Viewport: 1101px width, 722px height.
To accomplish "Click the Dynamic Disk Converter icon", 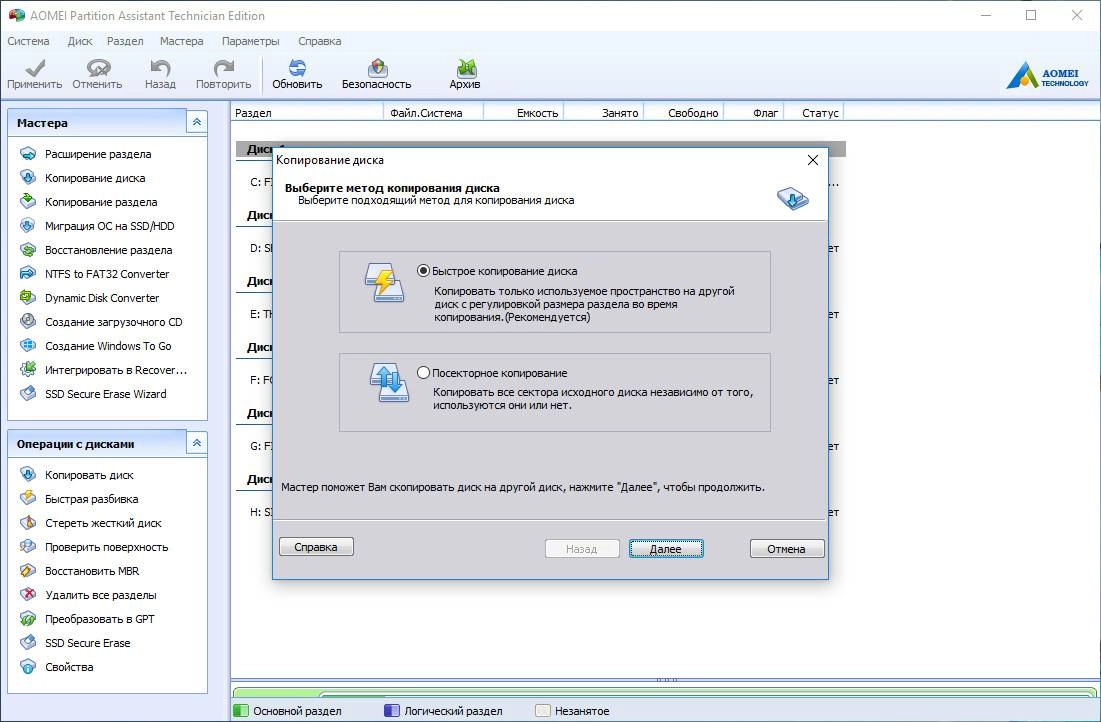I will click(x=28, y=297).
